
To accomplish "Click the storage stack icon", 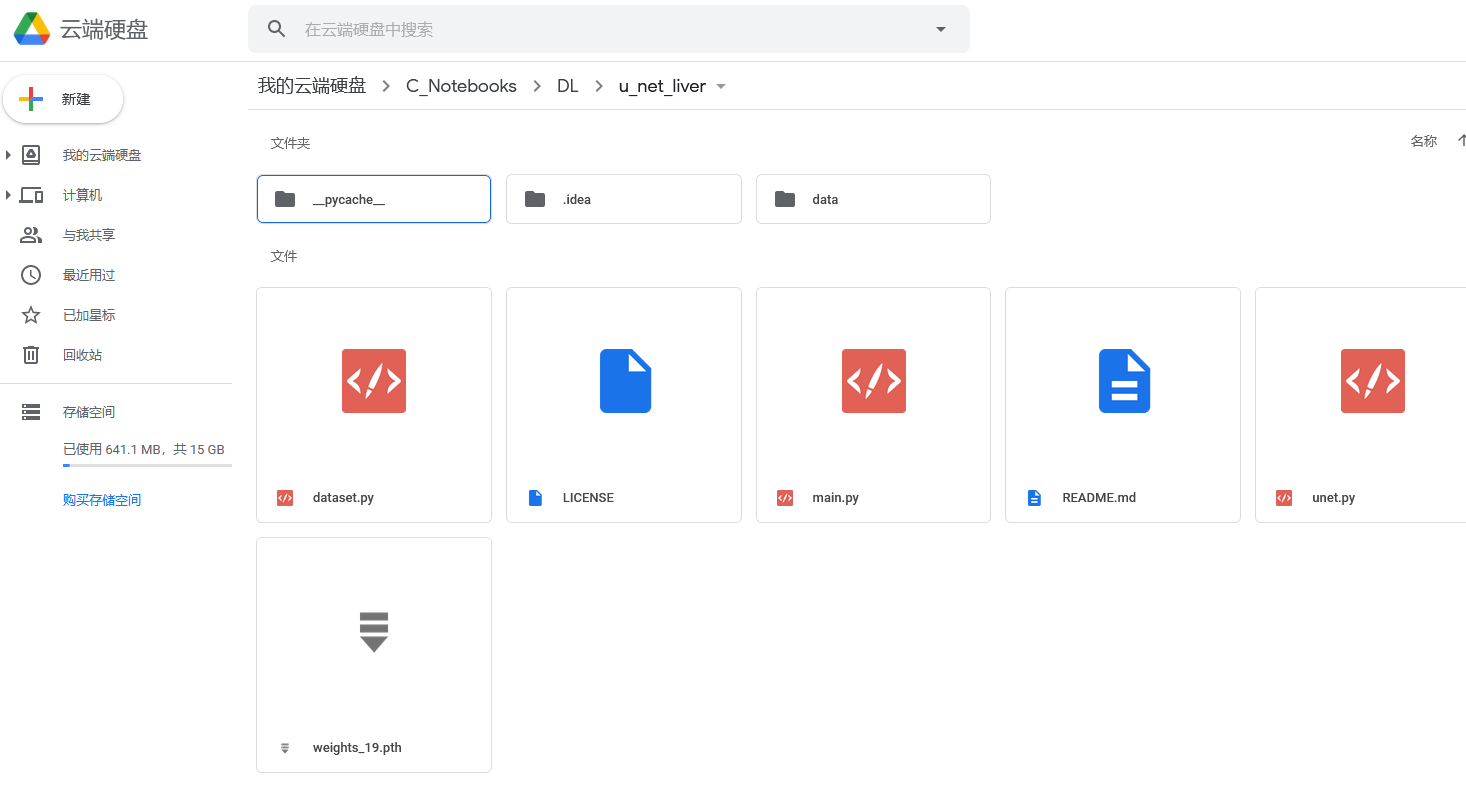I will click(x=31, y=412).
